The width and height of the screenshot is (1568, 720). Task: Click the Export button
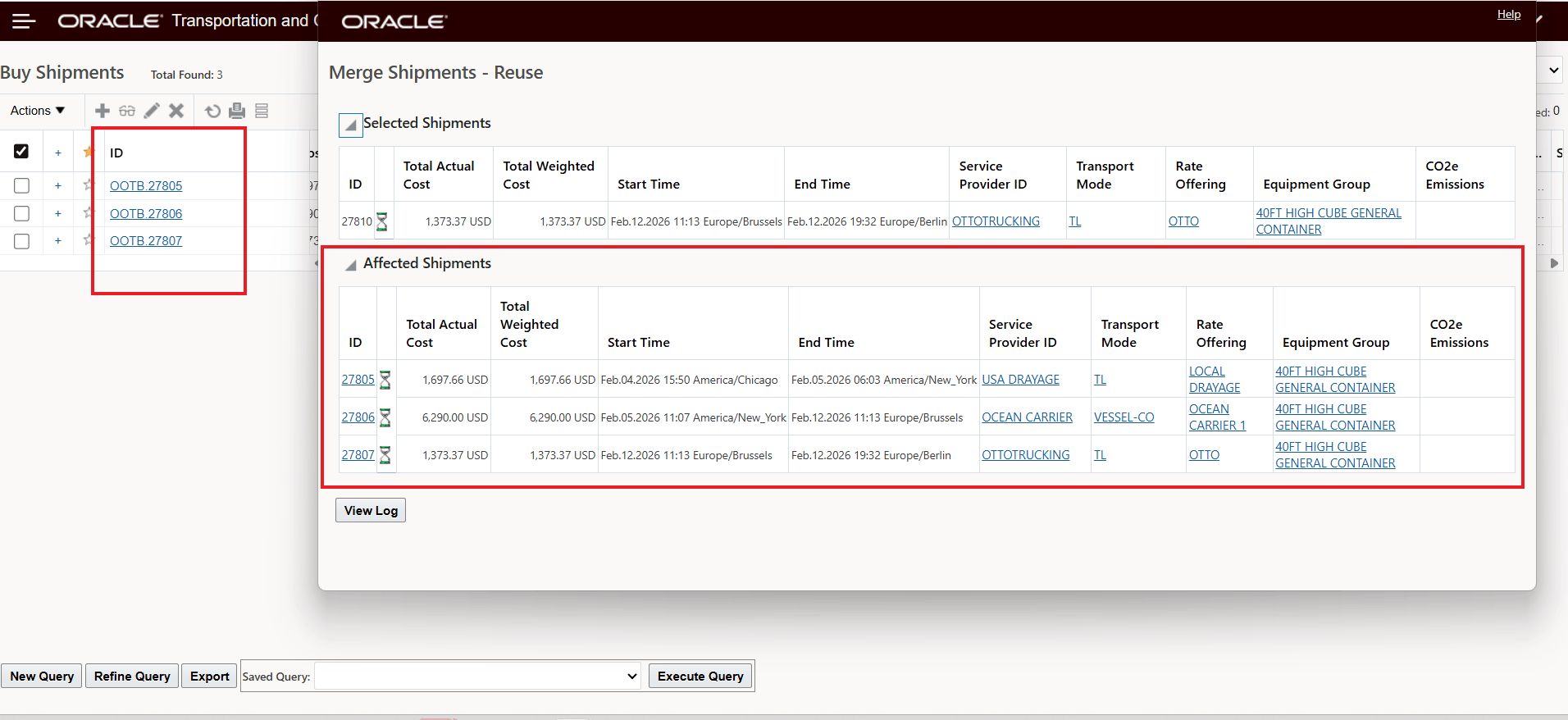coord(209,676)
